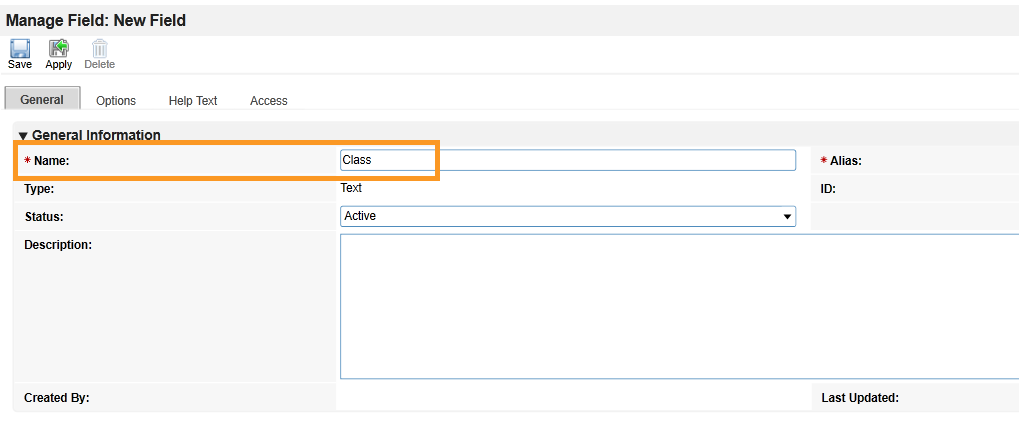The height and width of the screenshot is (440, 1019).
Task: Collapse the General Information section triangle
Action: 23,136
